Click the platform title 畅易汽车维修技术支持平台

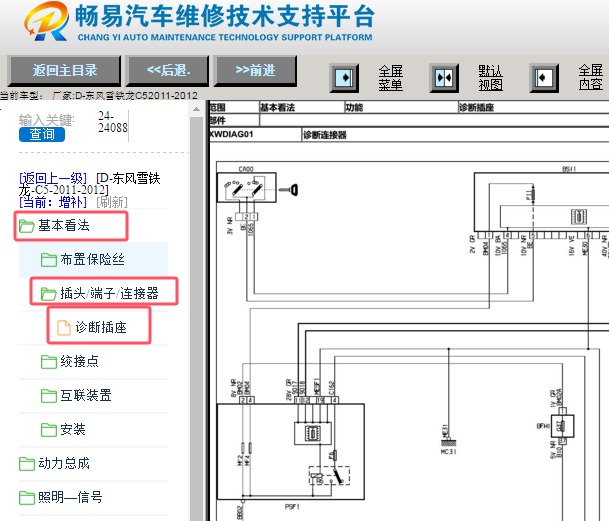point(224,16)
